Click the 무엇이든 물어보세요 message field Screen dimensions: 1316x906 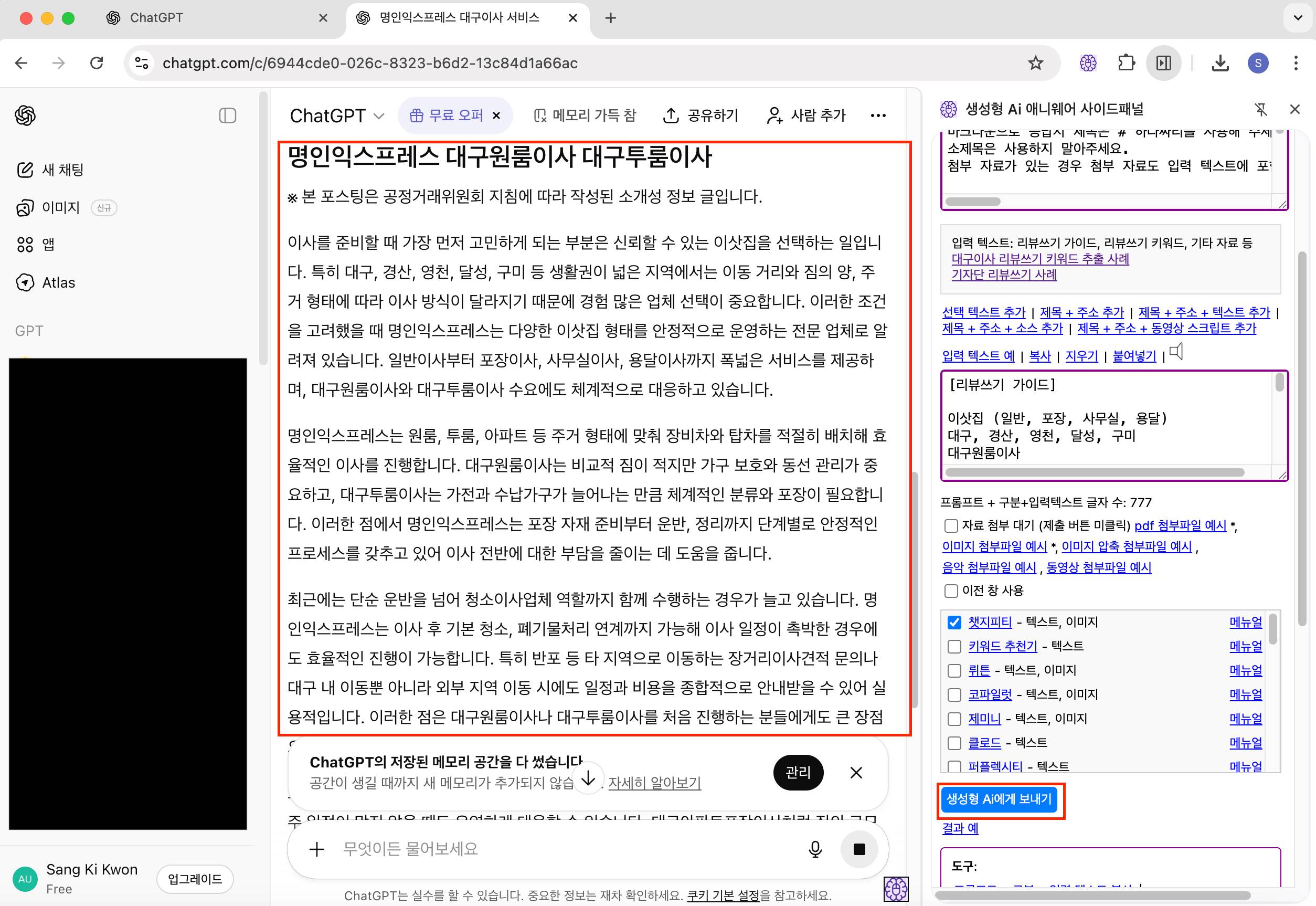(556, 849)
